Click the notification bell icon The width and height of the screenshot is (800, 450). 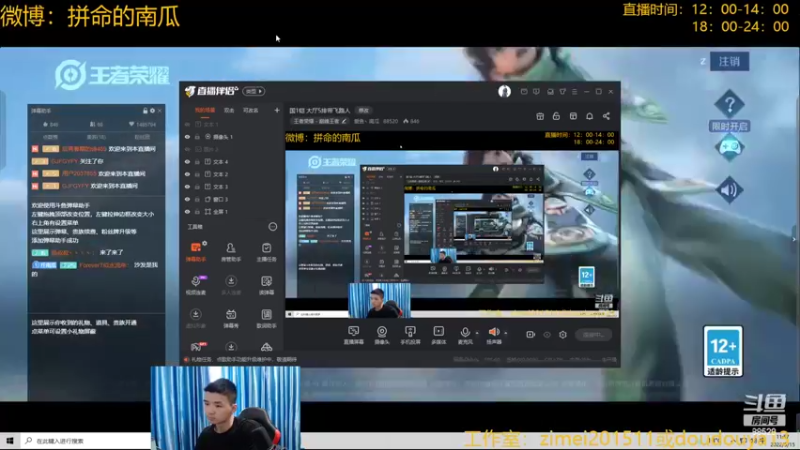tap(589, 116)
